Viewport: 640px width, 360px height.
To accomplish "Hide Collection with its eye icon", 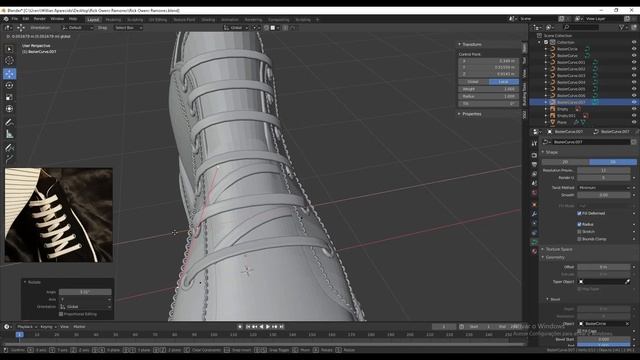I will click(634, 42).
